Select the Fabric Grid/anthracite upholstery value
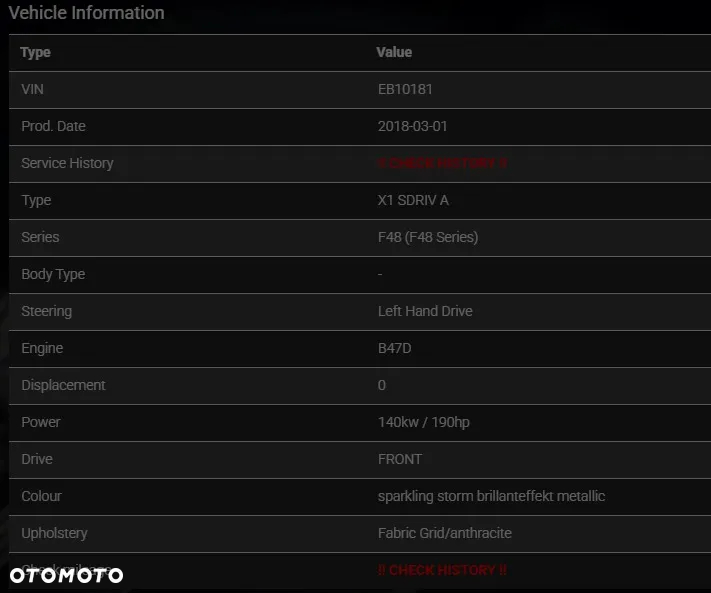 445,533
